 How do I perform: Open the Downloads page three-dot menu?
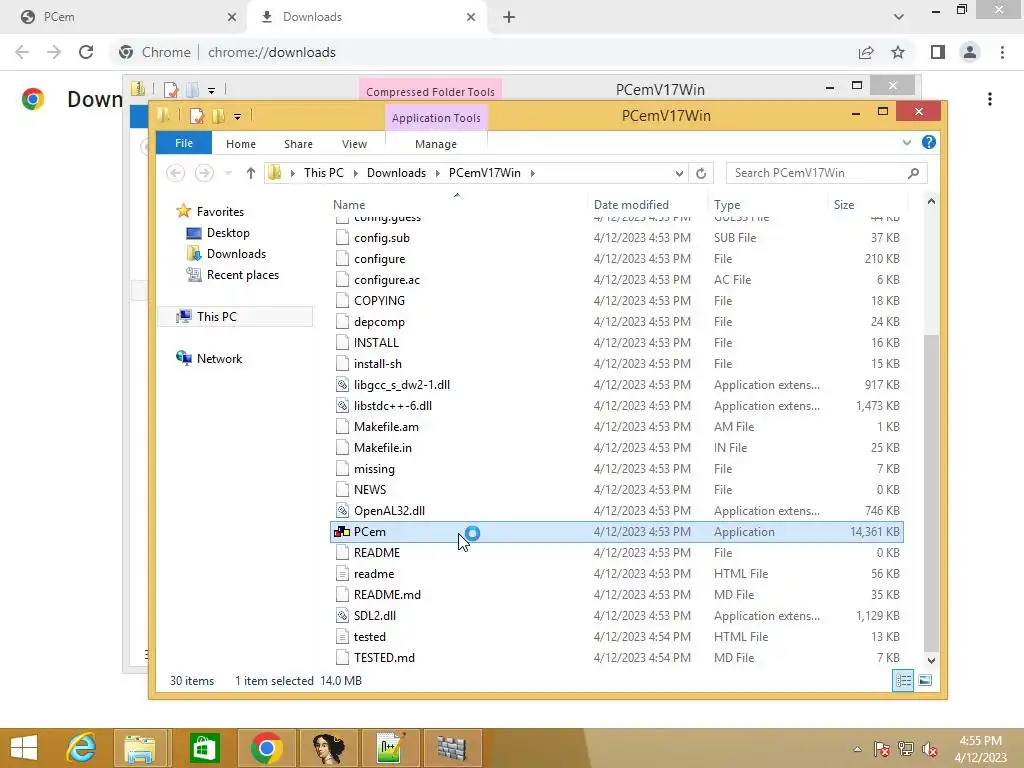[990, 99]
